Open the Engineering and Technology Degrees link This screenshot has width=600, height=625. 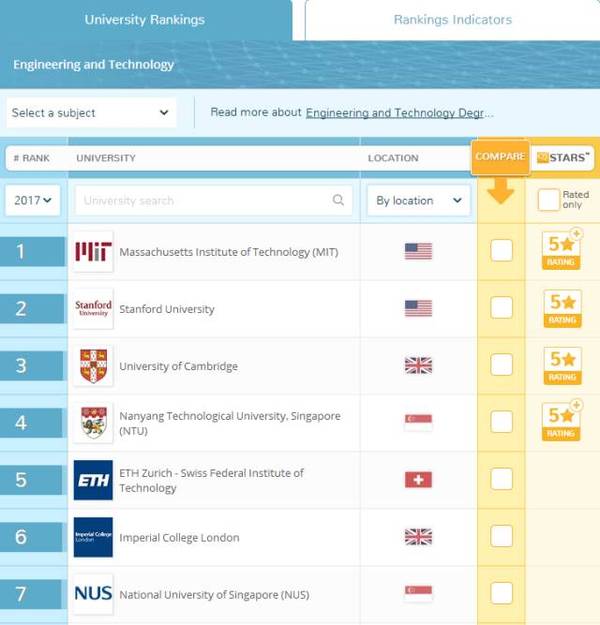pyautogui.click(x=399, y=113)
